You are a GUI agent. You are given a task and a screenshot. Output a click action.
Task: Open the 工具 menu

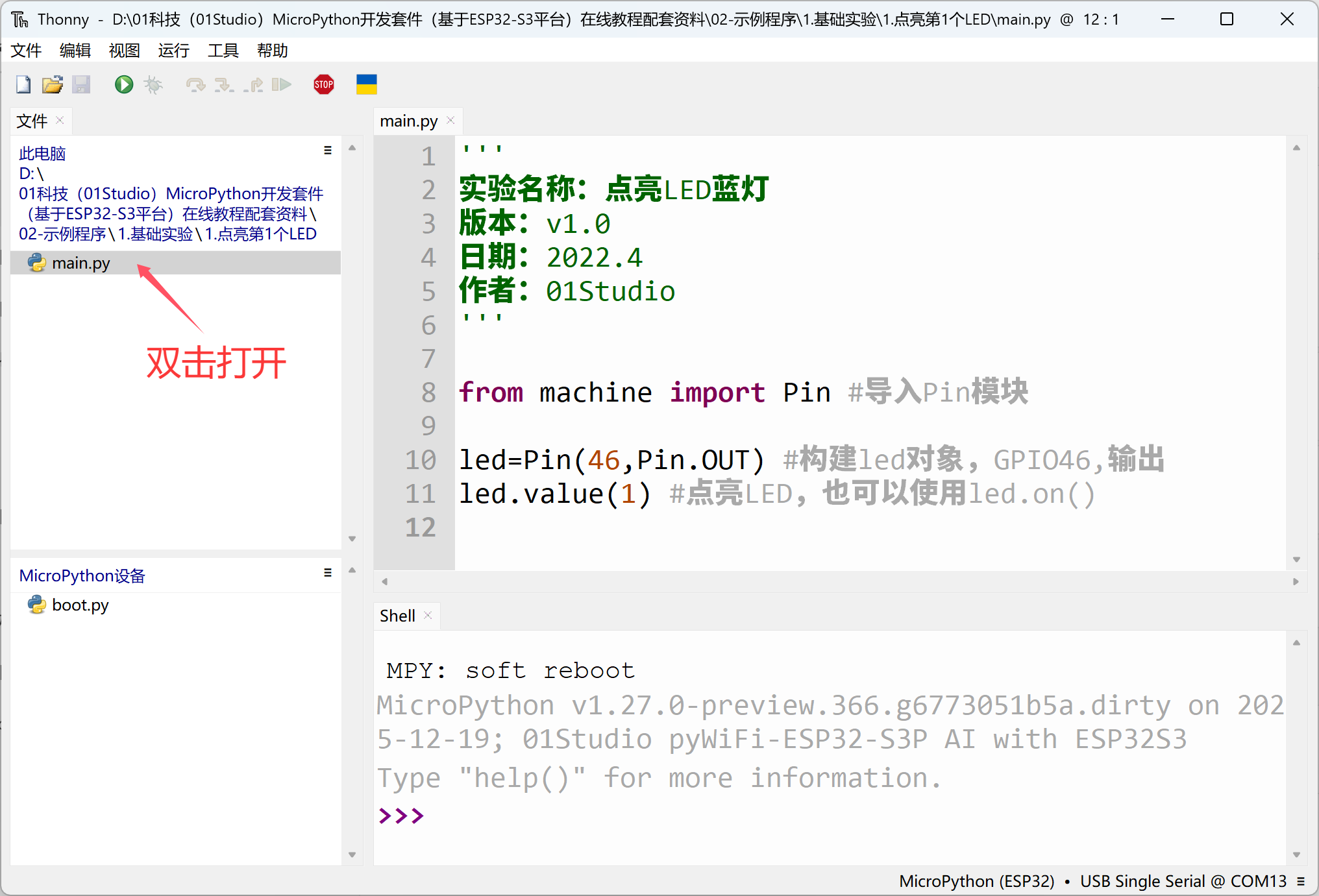(x=223, y=51)
